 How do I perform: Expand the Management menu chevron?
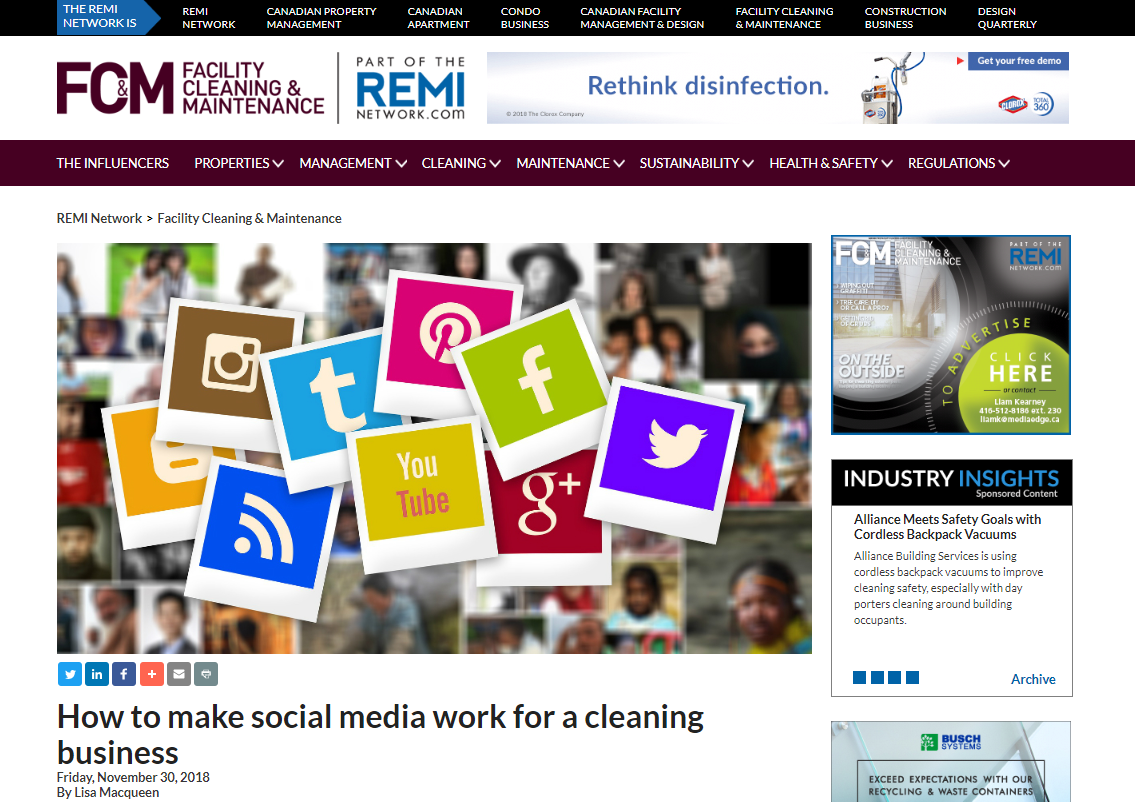[401, 164]
